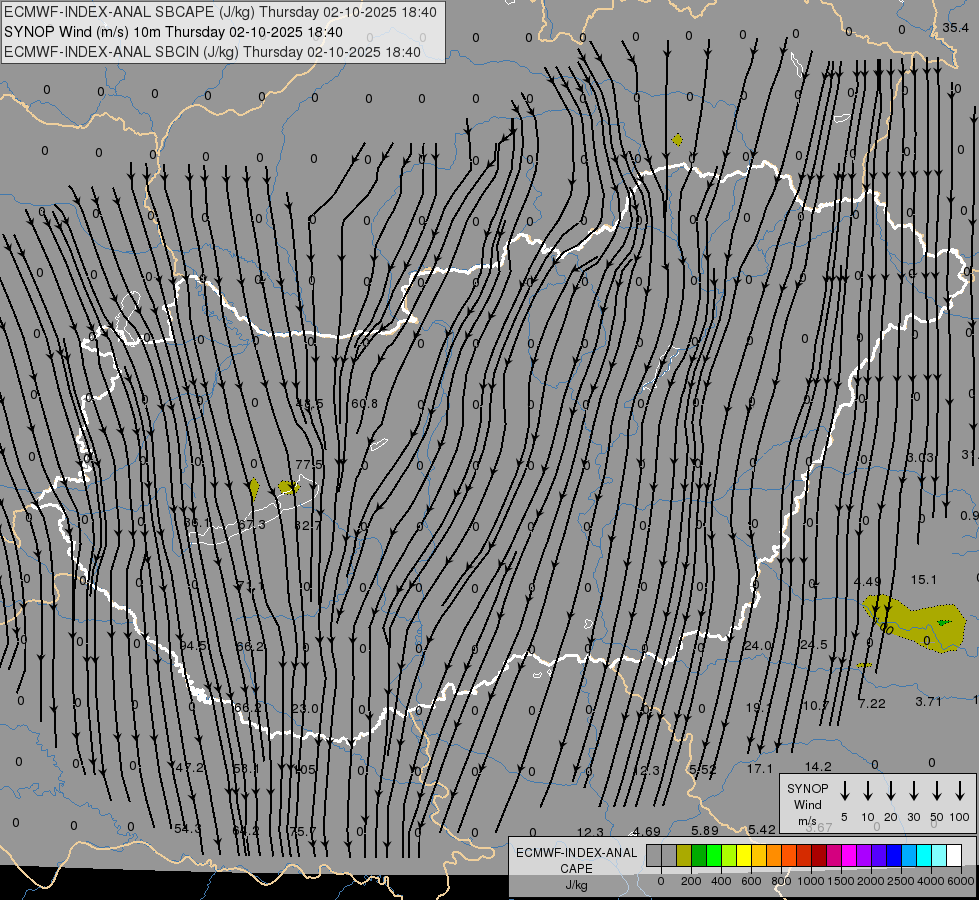Click the 5 m/s wind arrow in legend

point(844,791)
